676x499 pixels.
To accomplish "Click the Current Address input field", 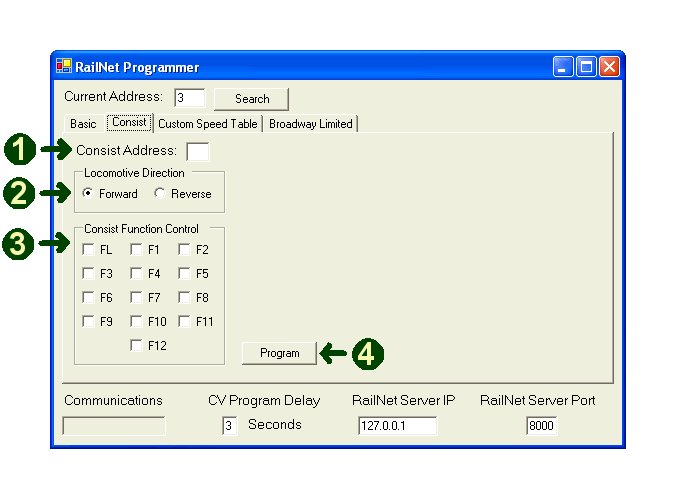I will [190, 98].
